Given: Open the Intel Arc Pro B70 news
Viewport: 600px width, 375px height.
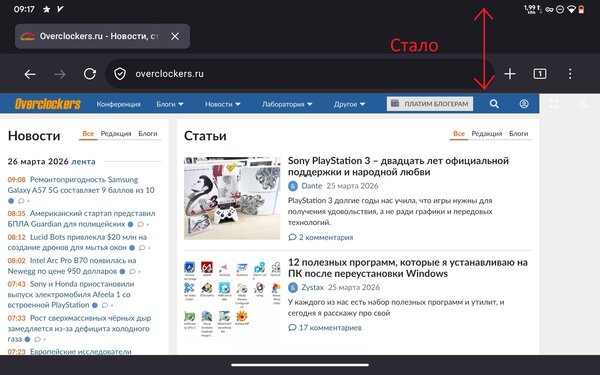Looking at the screenshot, I should point(72,266).
